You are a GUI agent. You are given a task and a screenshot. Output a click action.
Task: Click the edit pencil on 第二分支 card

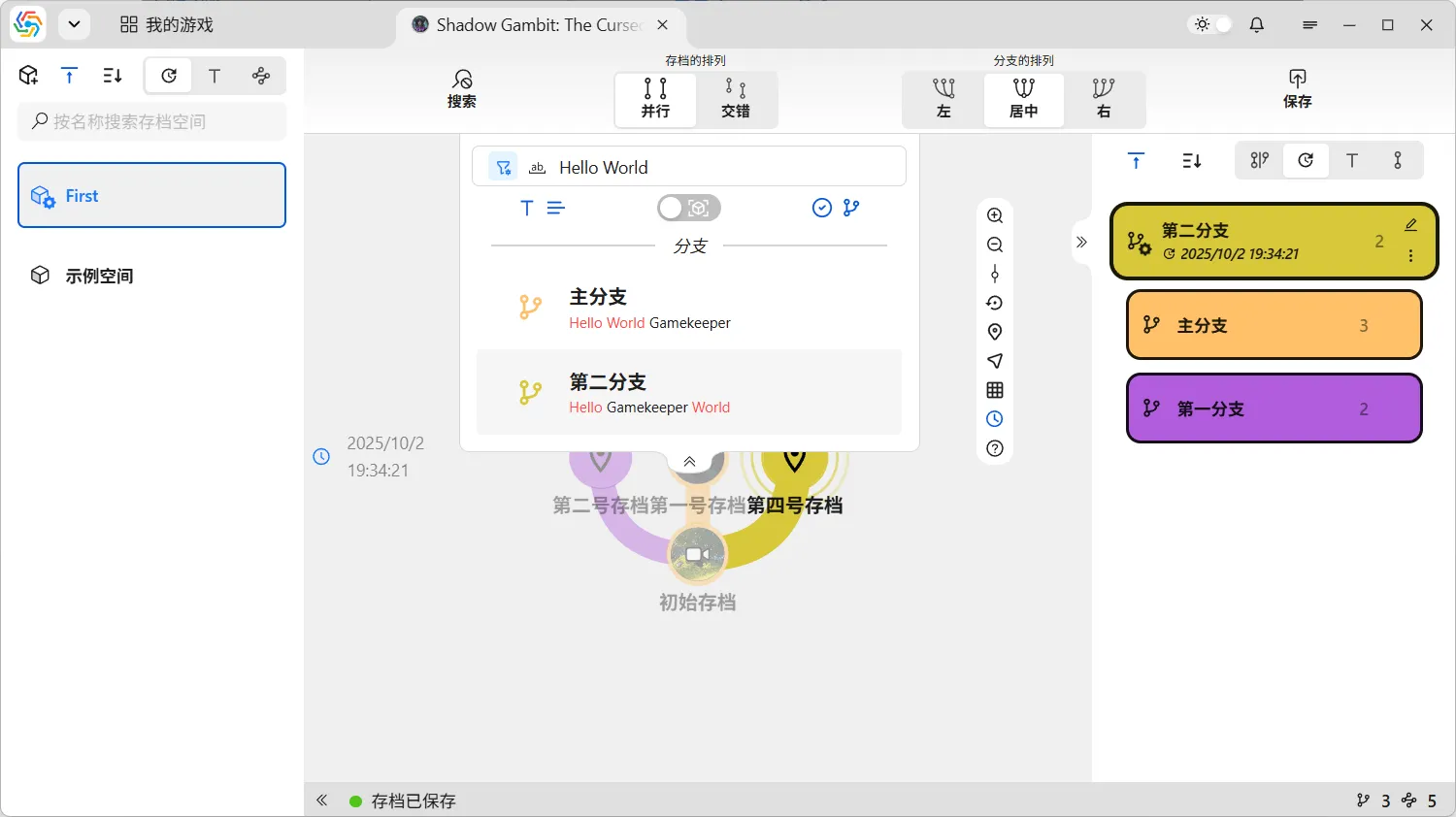click(1410, 225)
